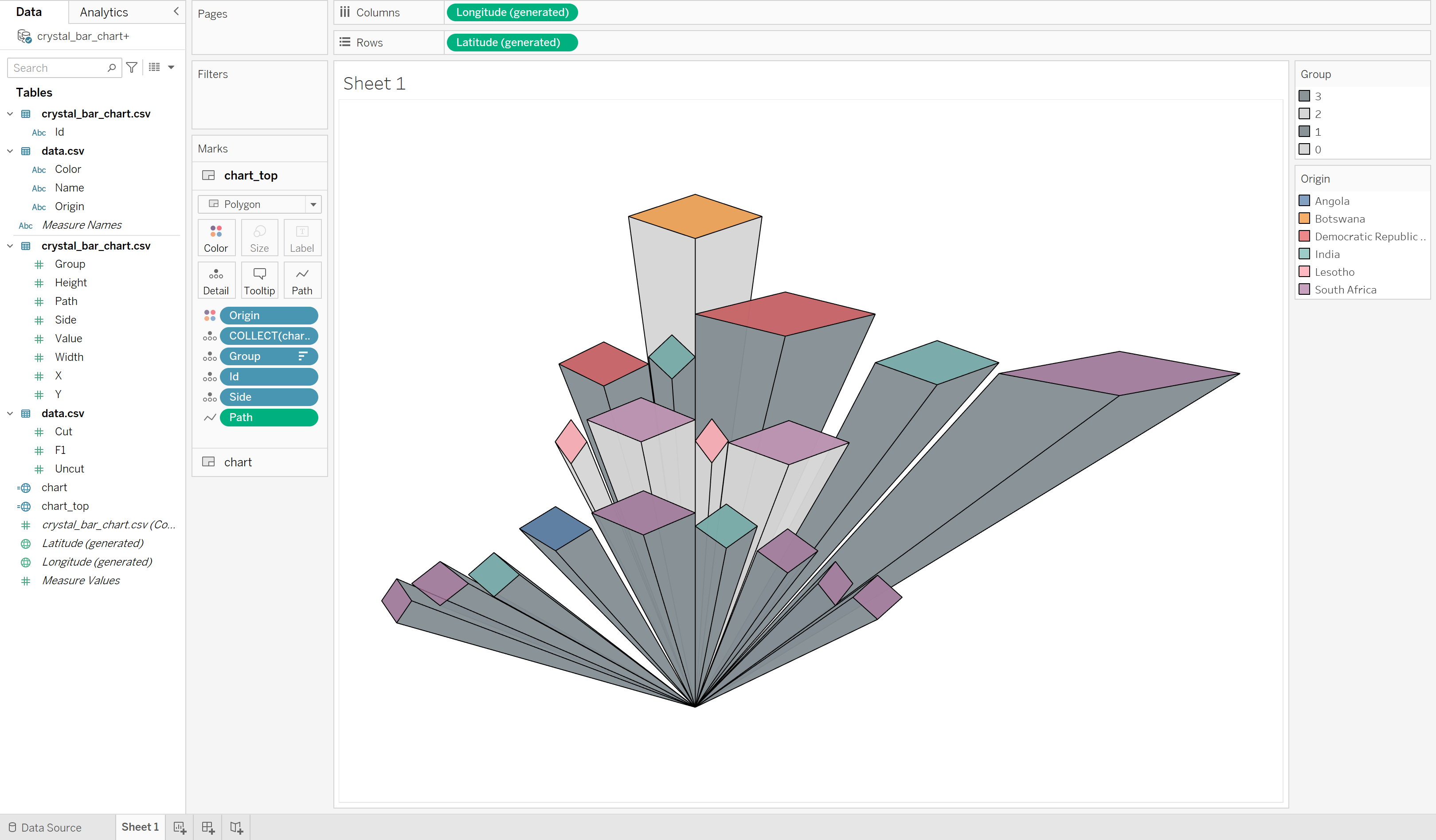1436x840 pixels.
Task: Open the Tooltip marks card
Action: point(259,281)
